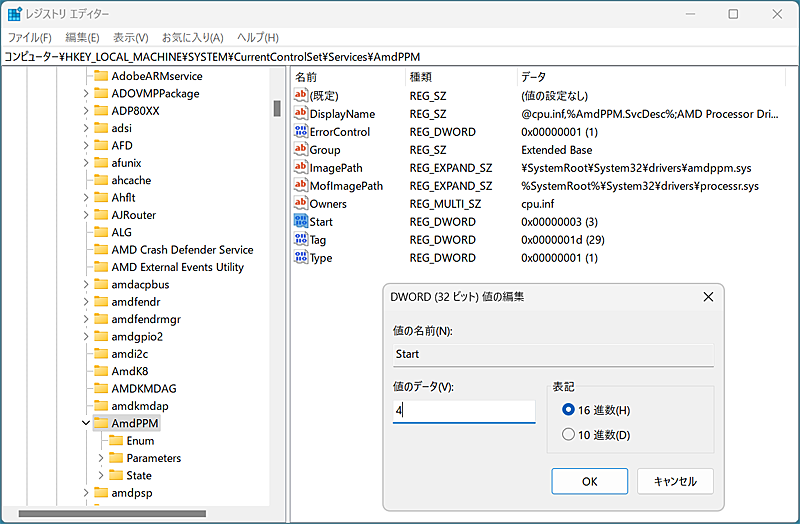Click the 名前 column header
800x524 pixels.
click(349, 77)
